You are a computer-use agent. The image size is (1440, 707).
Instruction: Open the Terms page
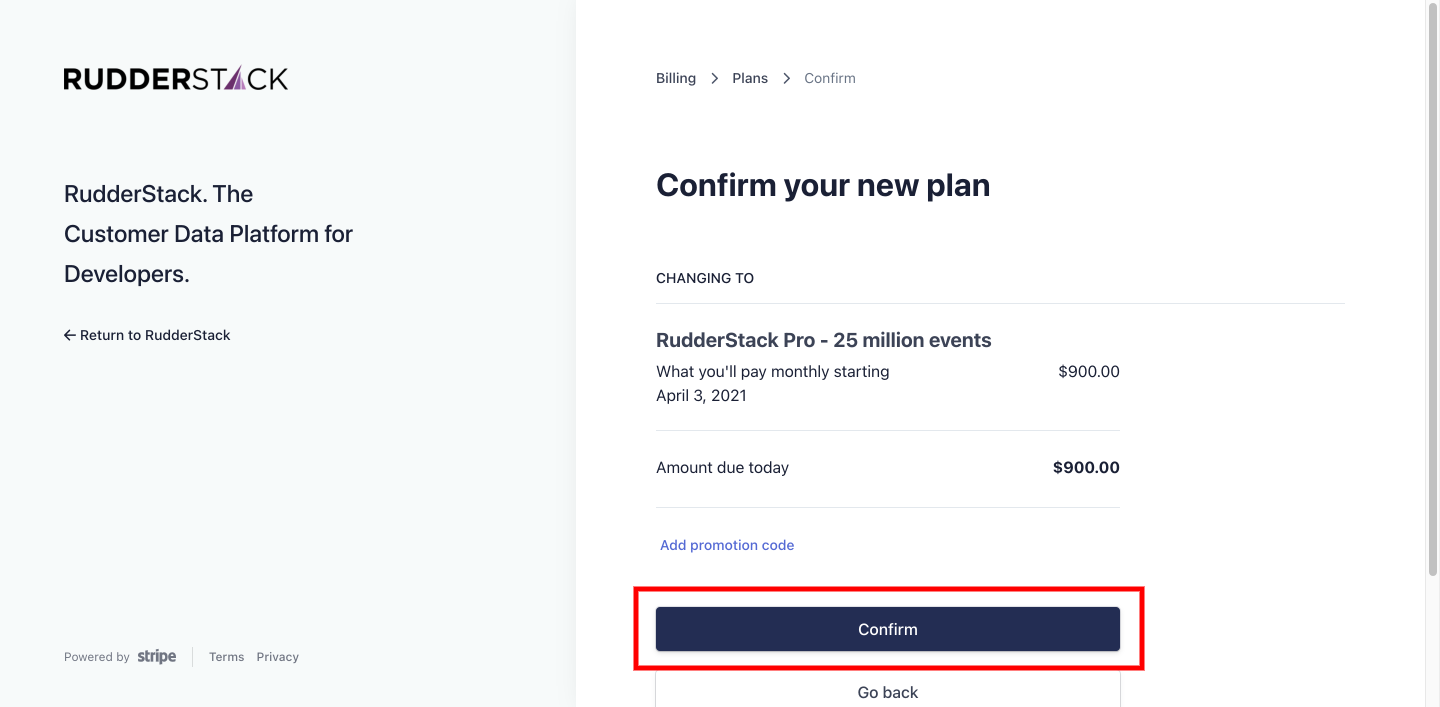tap(226, 657)
